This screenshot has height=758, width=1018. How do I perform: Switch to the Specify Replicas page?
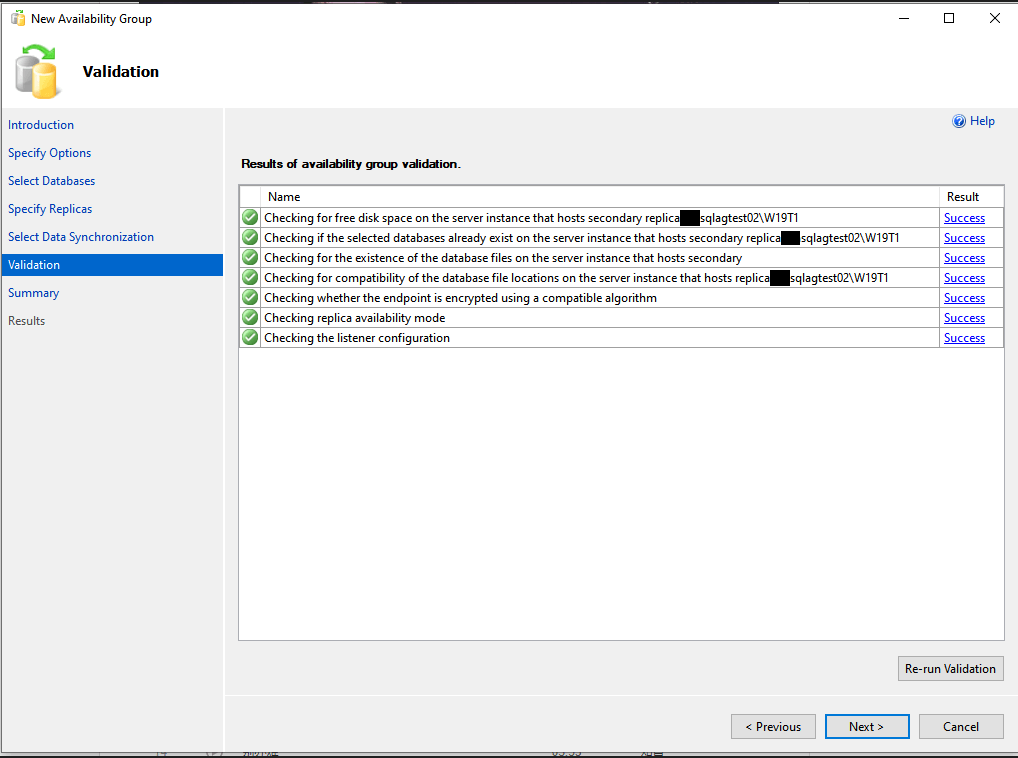click(50, 209)
